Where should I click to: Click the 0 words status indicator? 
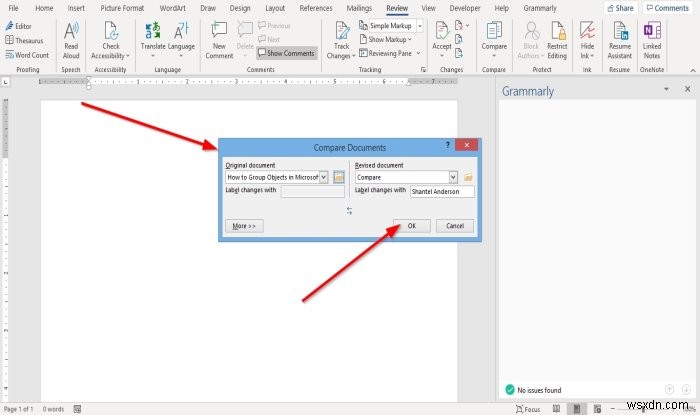click(x=53, y=409)
